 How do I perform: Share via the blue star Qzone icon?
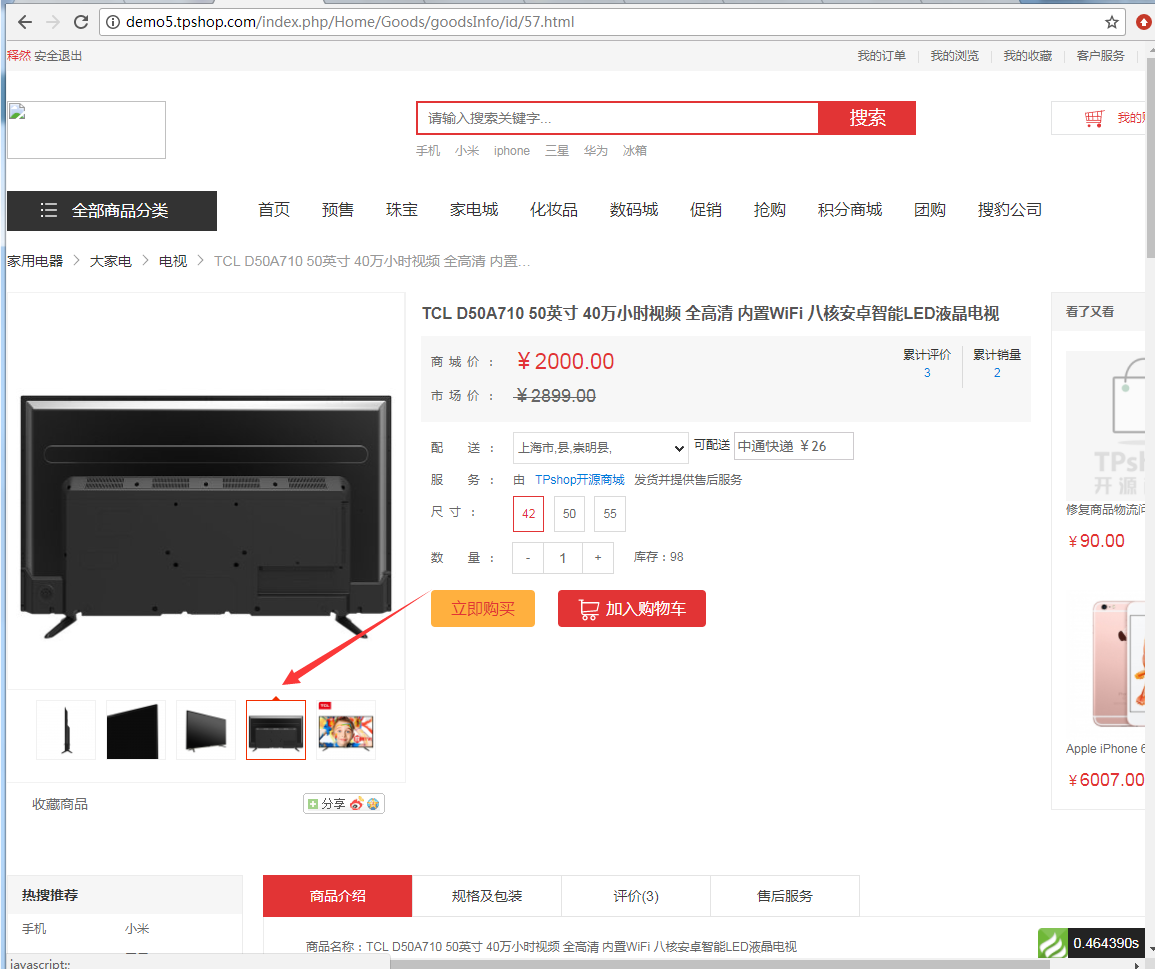point(373,804)
